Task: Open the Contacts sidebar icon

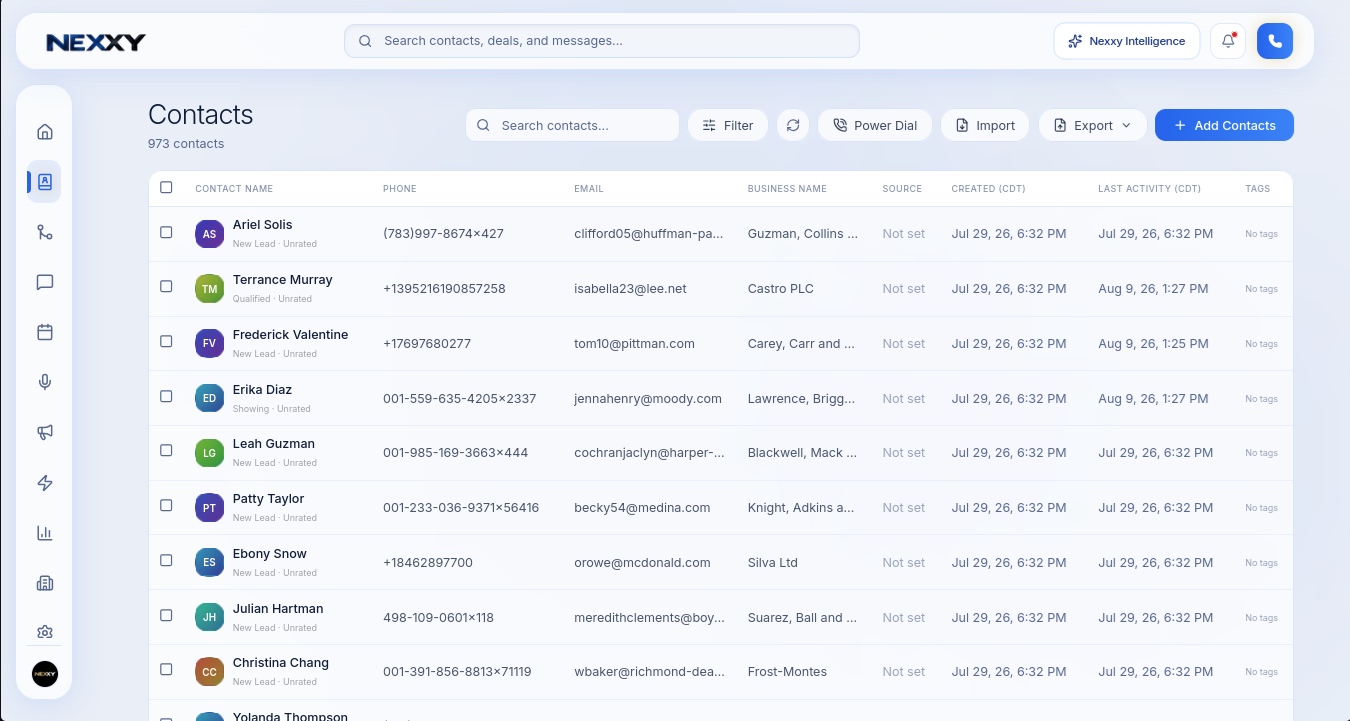Action: (44, 182)
